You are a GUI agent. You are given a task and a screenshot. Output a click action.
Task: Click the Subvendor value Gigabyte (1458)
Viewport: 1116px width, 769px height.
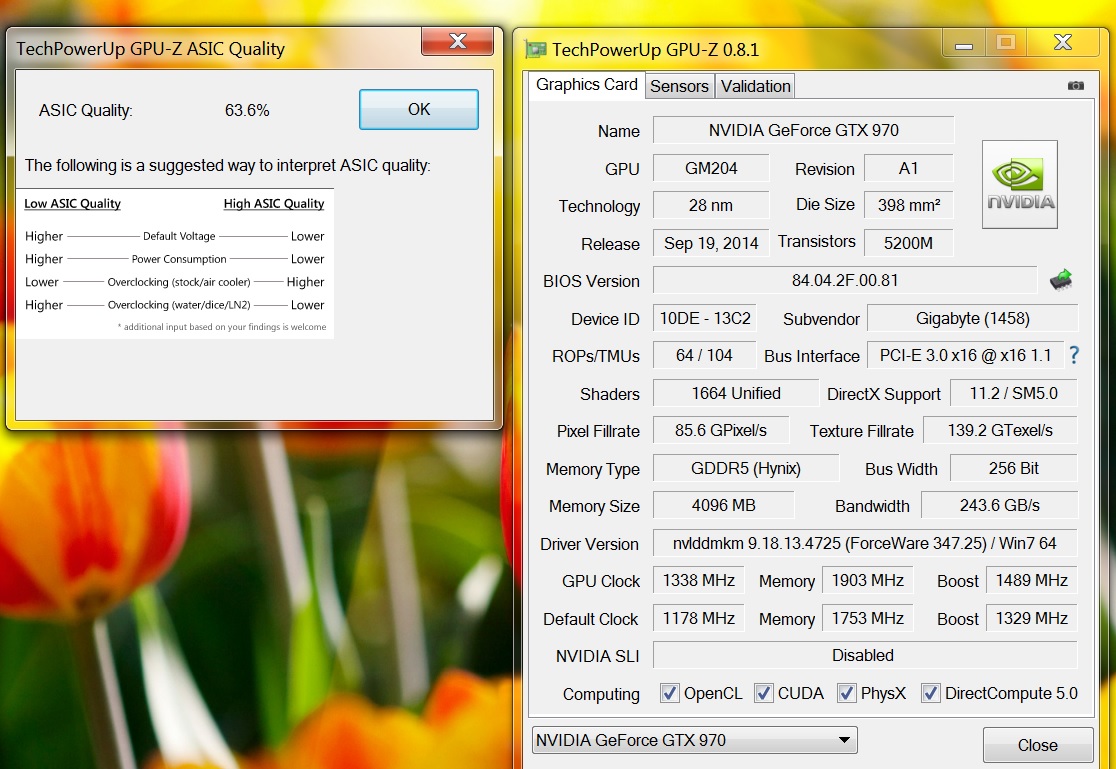point(972,318)
